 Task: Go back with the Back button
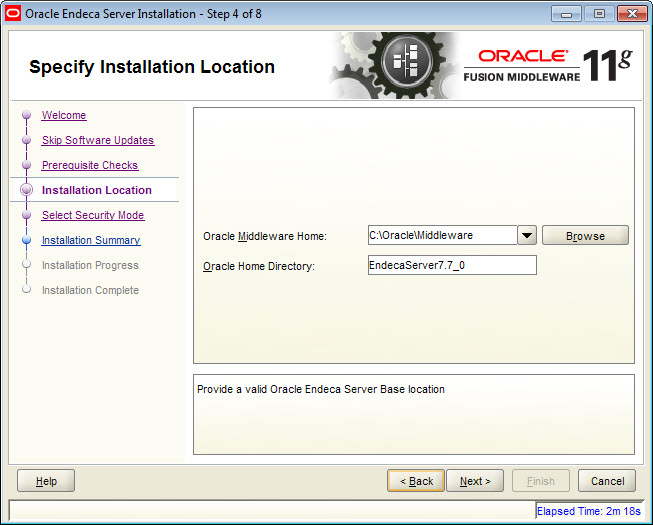pos(416,481)
